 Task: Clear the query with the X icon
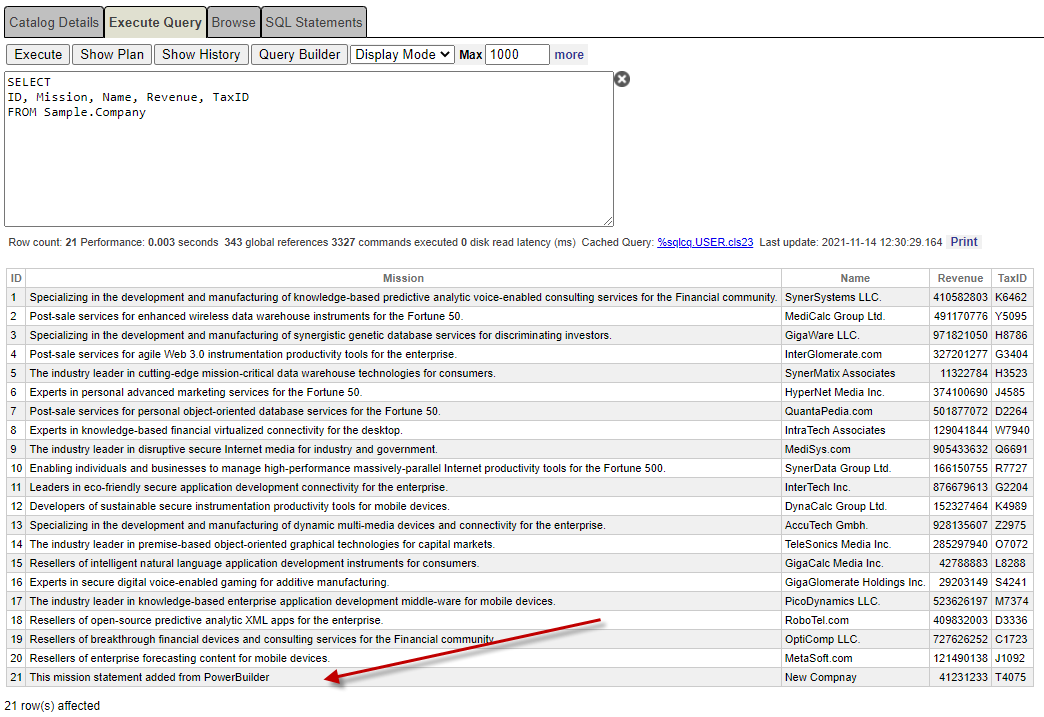click(x=622, y=79)
